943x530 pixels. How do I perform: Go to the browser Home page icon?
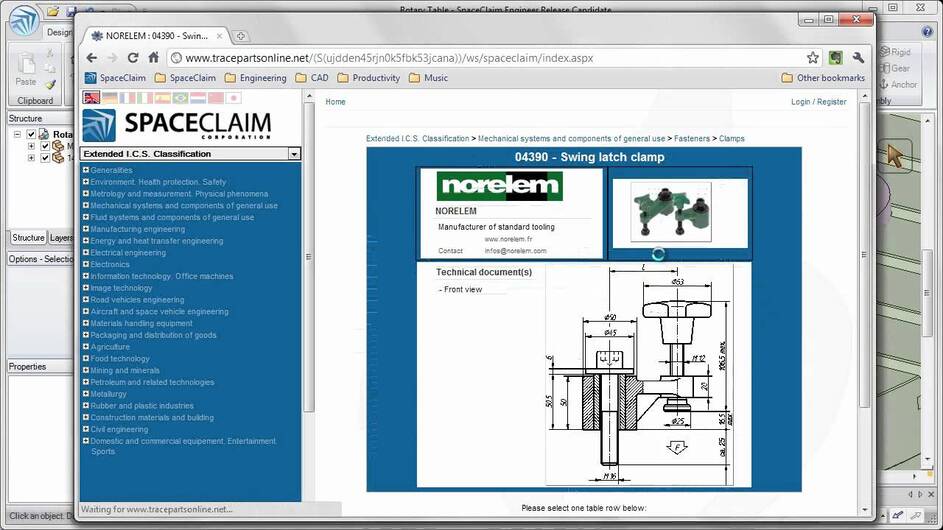pyautogui.click(x=153, y=58)
